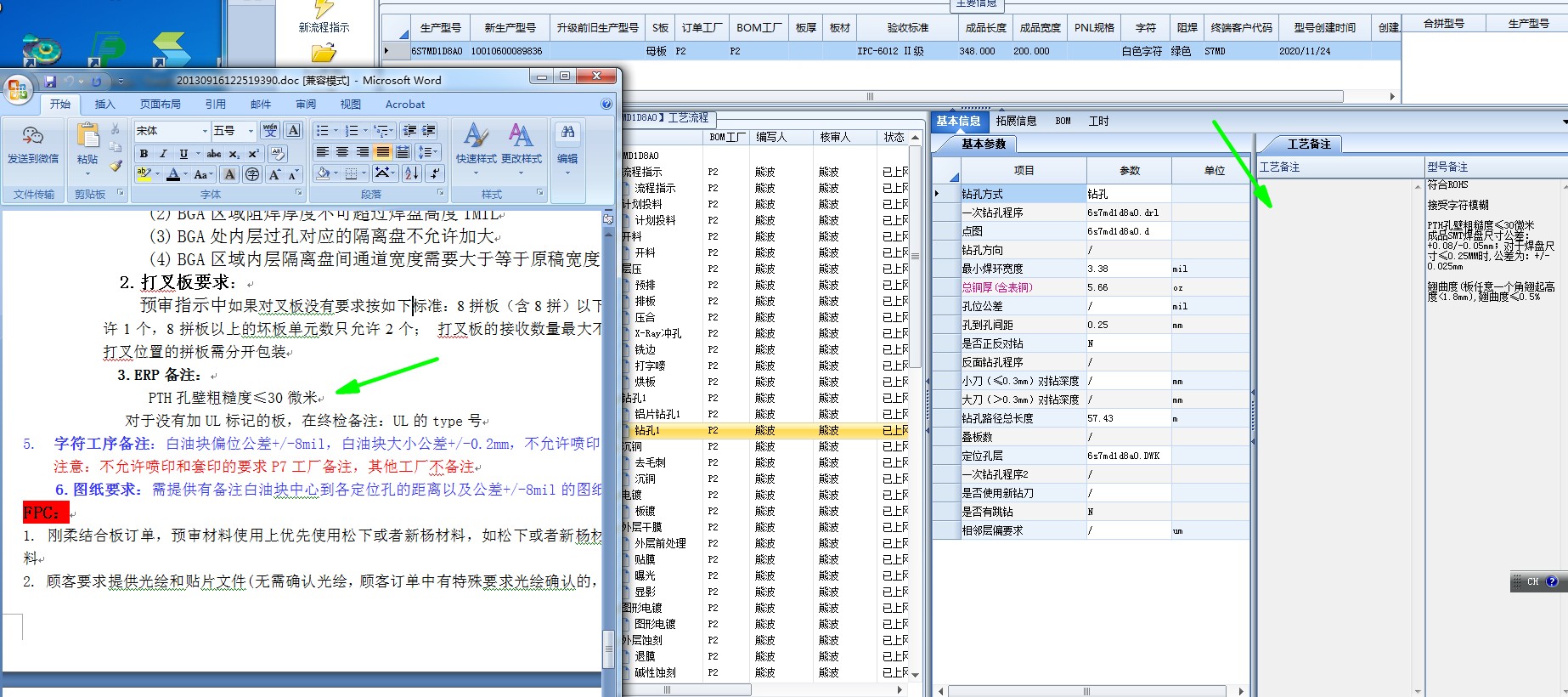Switch to the 拓展信息 tab

(1016, 121)
